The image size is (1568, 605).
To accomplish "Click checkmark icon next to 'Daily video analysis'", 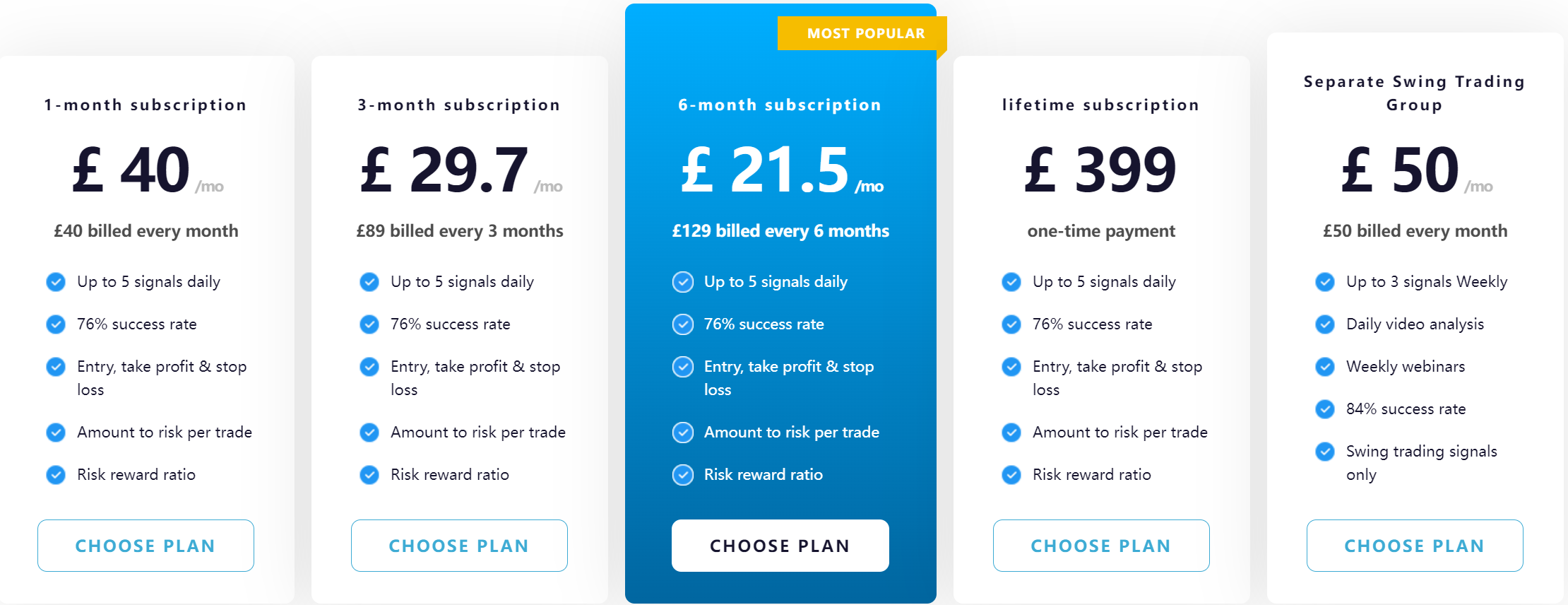I will pos(1325,324).
